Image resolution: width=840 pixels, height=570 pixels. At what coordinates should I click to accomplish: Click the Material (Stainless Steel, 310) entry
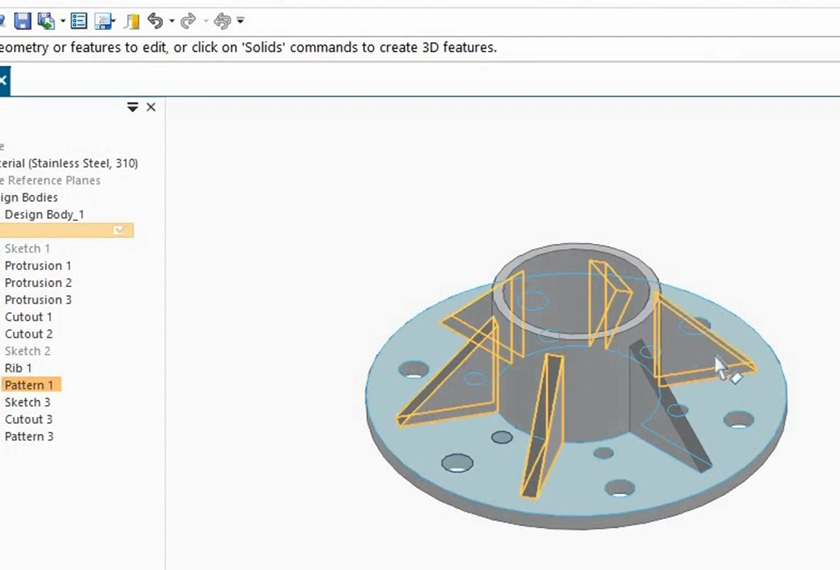[x=70, y=163]
